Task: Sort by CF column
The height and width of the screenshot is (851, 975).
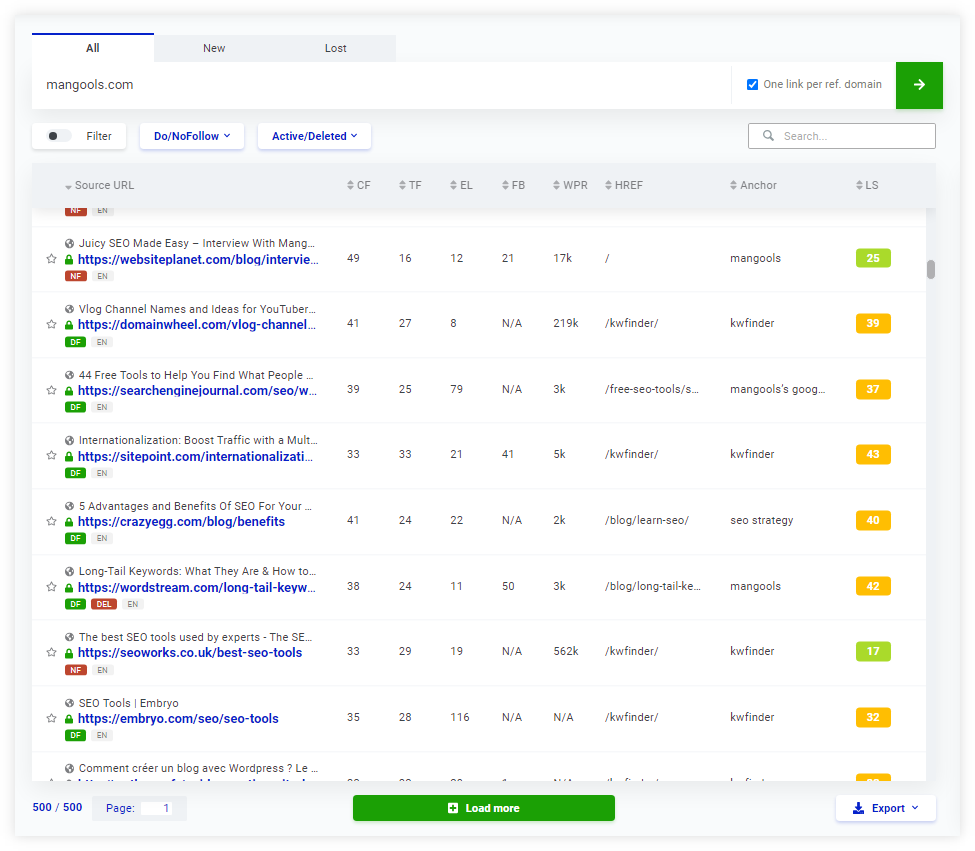Action: point(359,185)
